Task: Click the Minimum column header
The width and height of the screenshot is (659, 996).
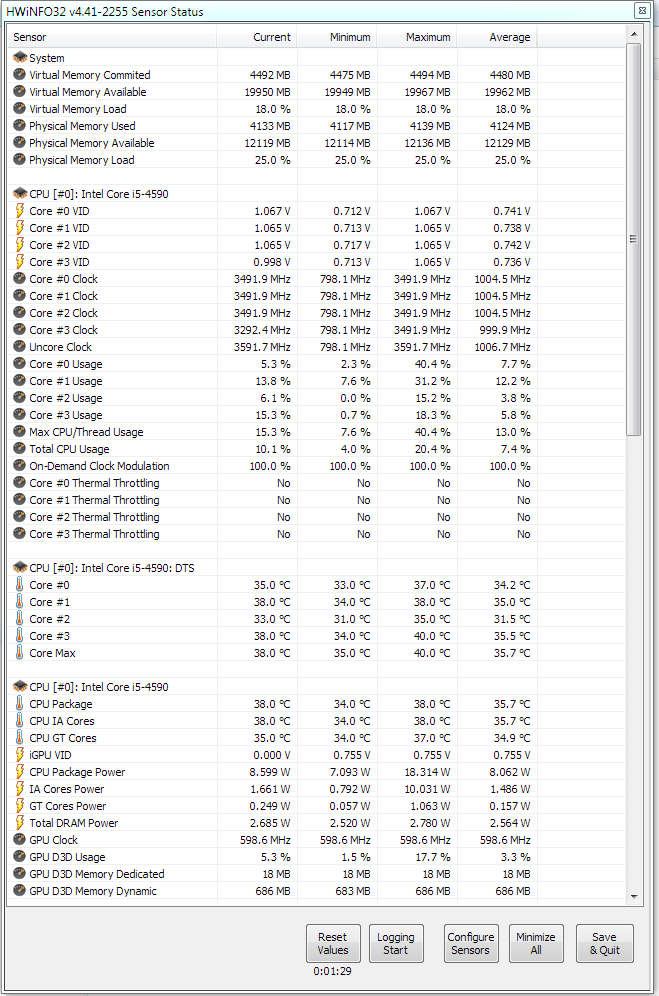Action: [x=337, y=37]
